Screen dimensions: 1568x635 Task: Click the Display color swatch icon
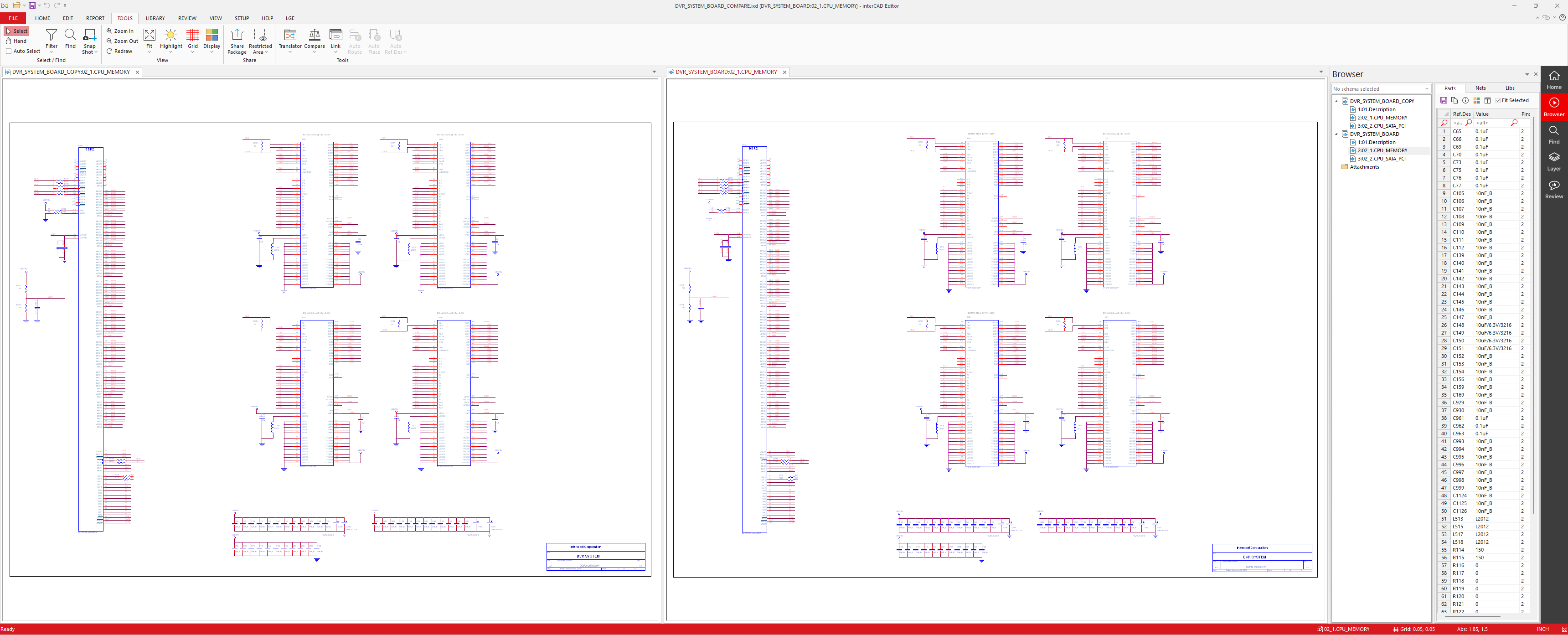pos(211,35)
